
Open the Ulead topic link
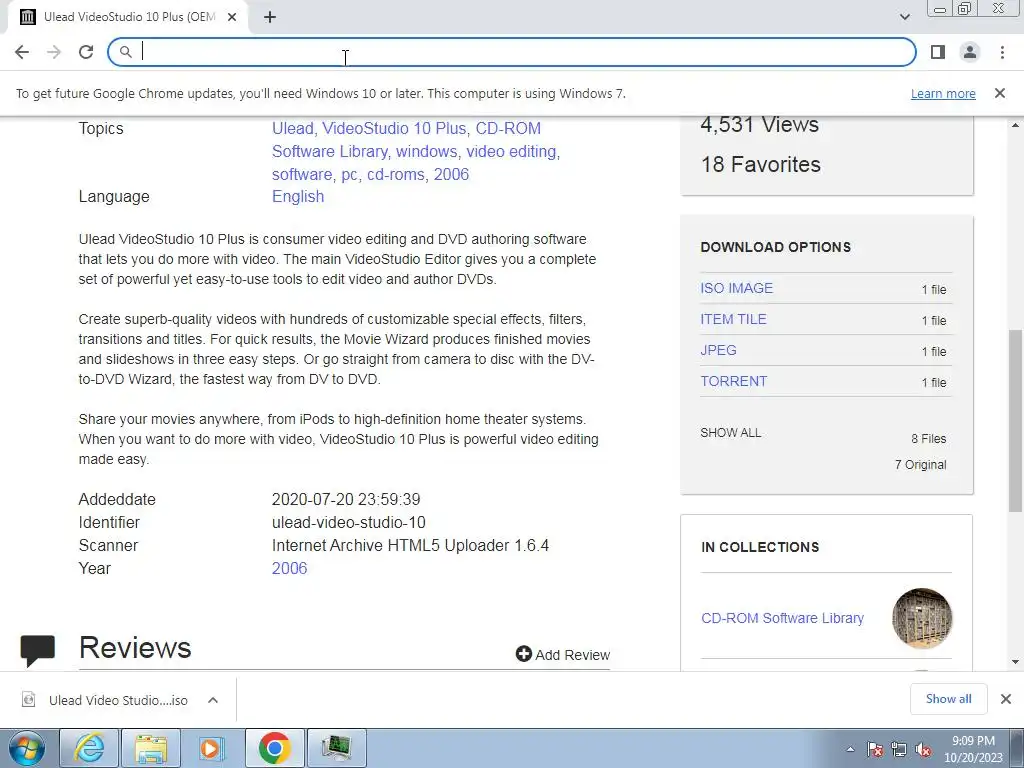coord(293,128)
